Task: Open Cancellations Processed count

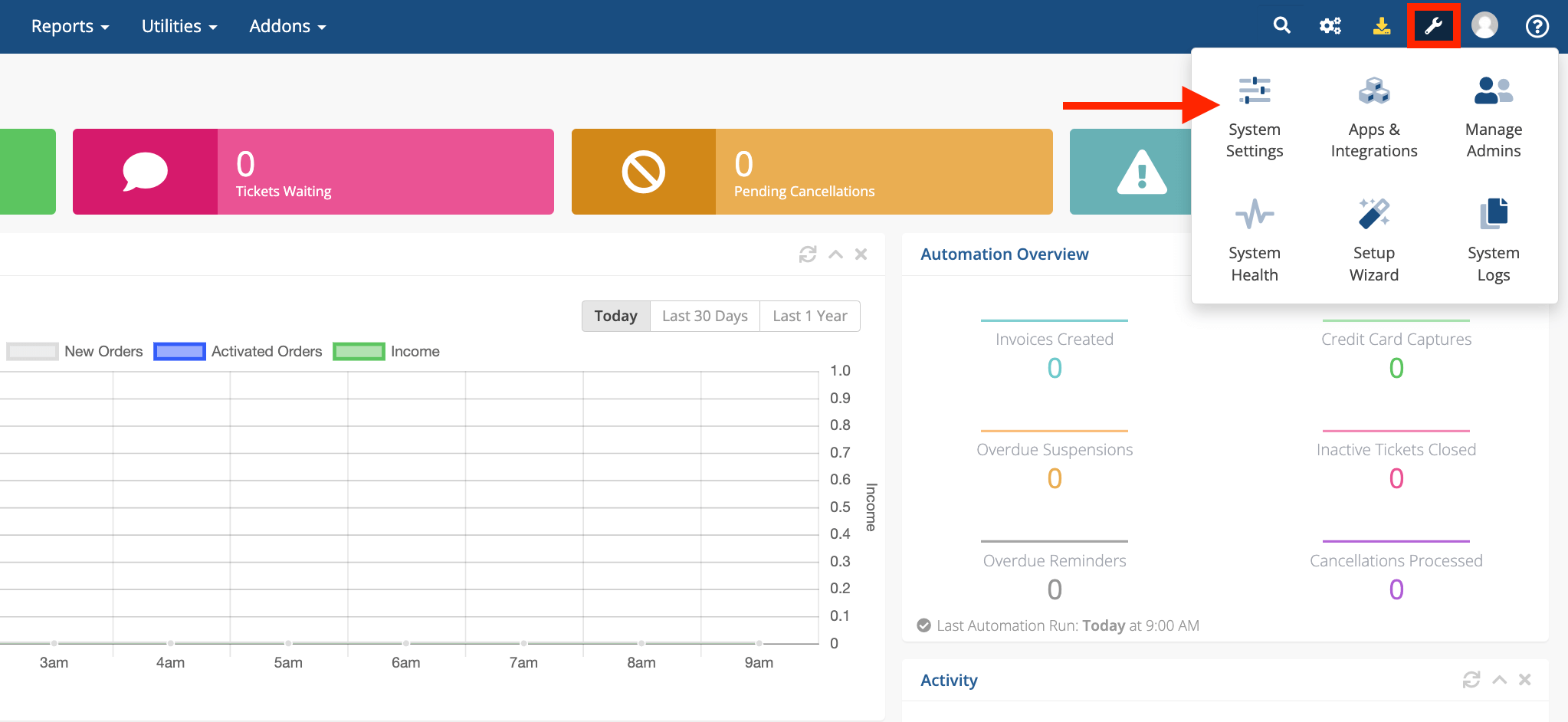Action: tap(1396, 589)
